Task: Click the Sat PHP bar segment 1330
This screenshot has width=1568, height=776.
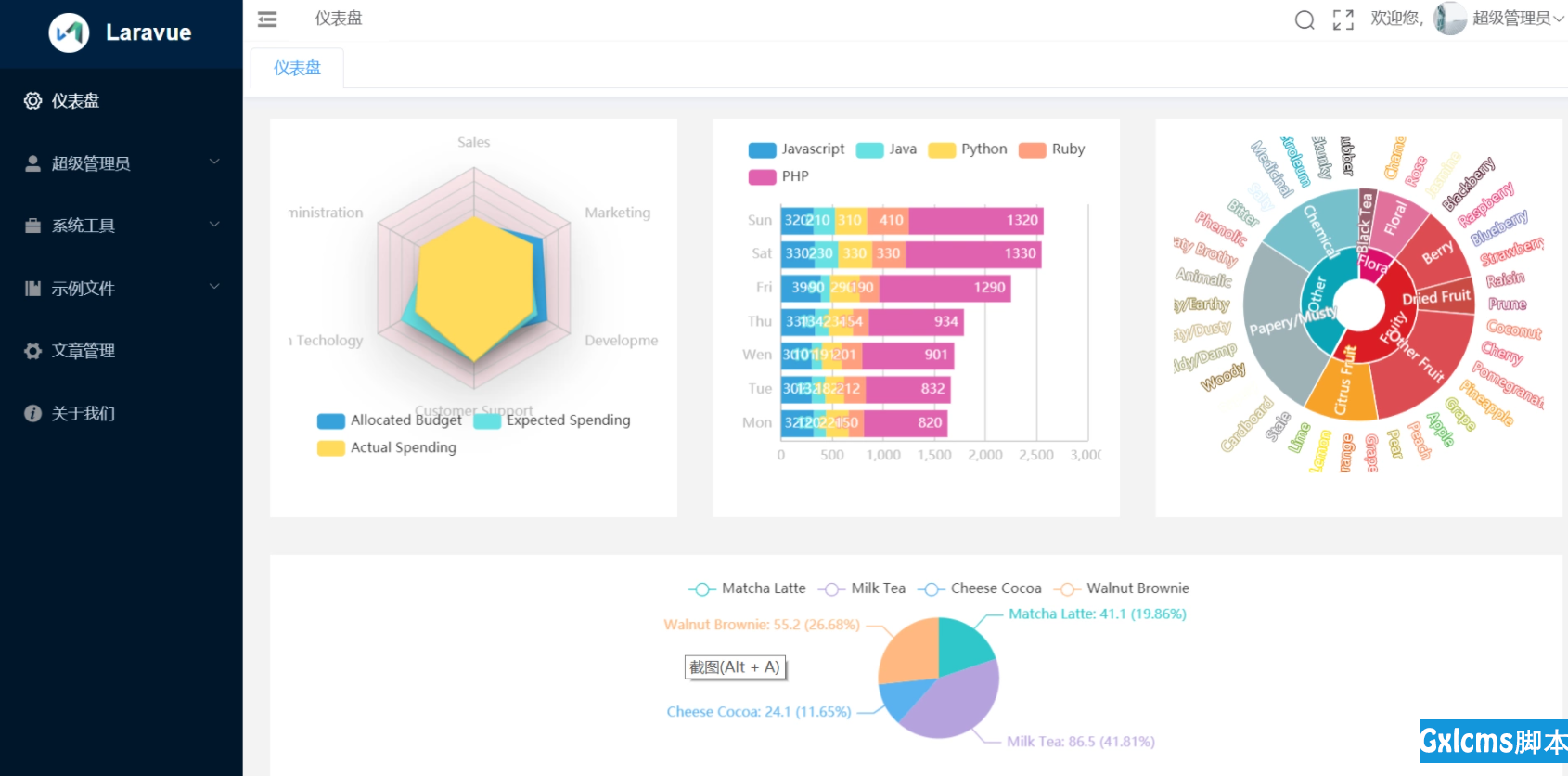Action: (973, 253)
